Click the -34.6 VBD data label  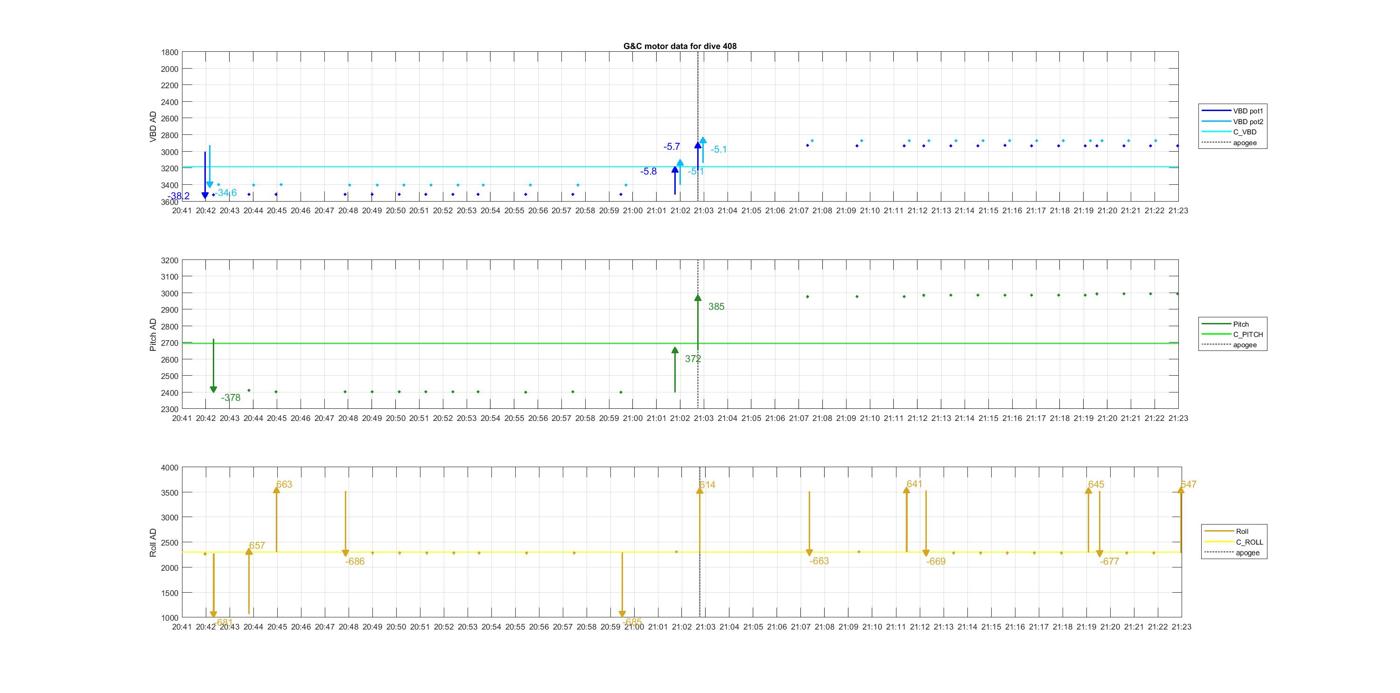pos(226,192)
